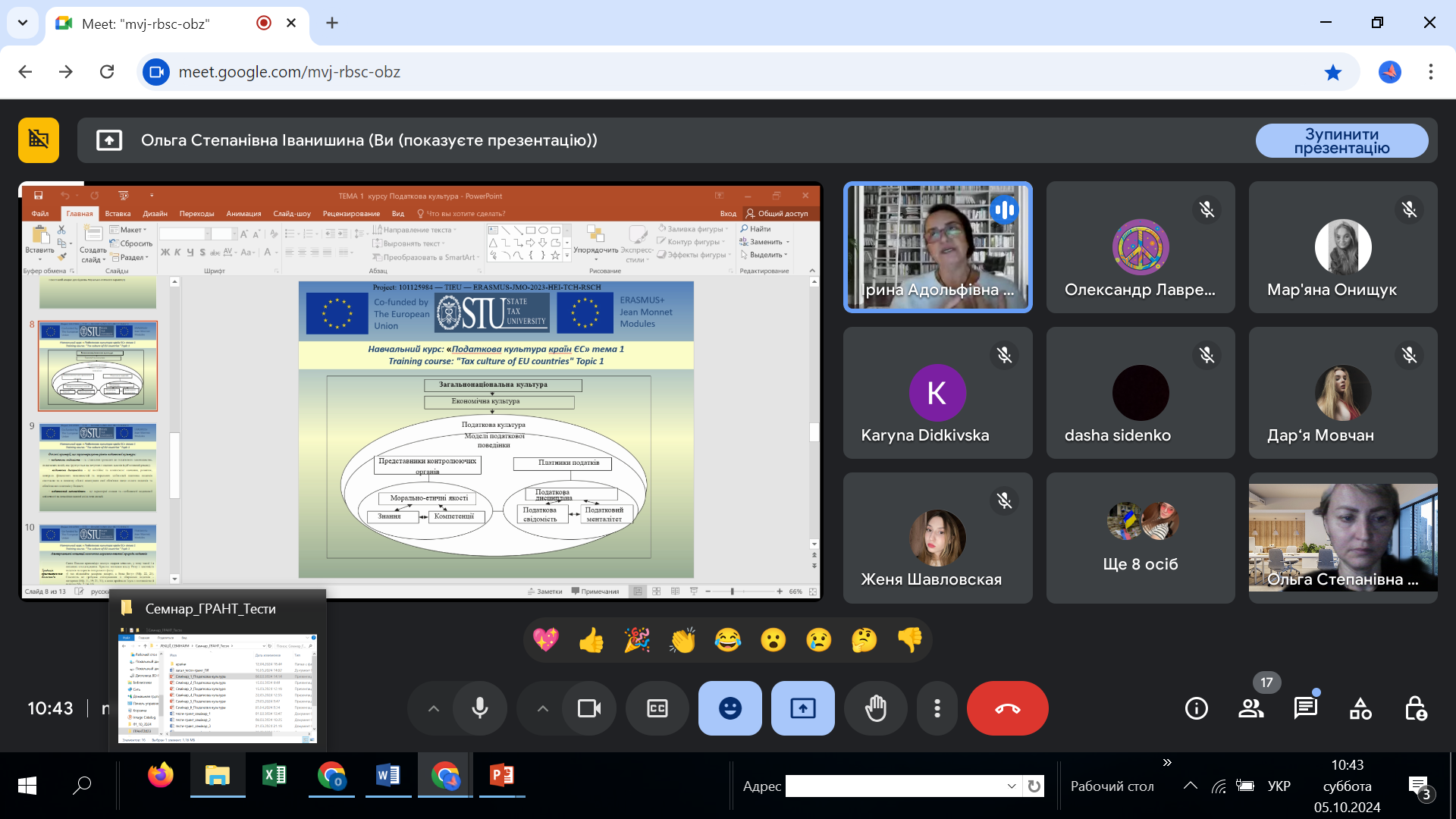Image resolution: width=1456 pixels, height=819 pixels.
Task: Send the laughing with tears reaction
Action: pos(728,640)
